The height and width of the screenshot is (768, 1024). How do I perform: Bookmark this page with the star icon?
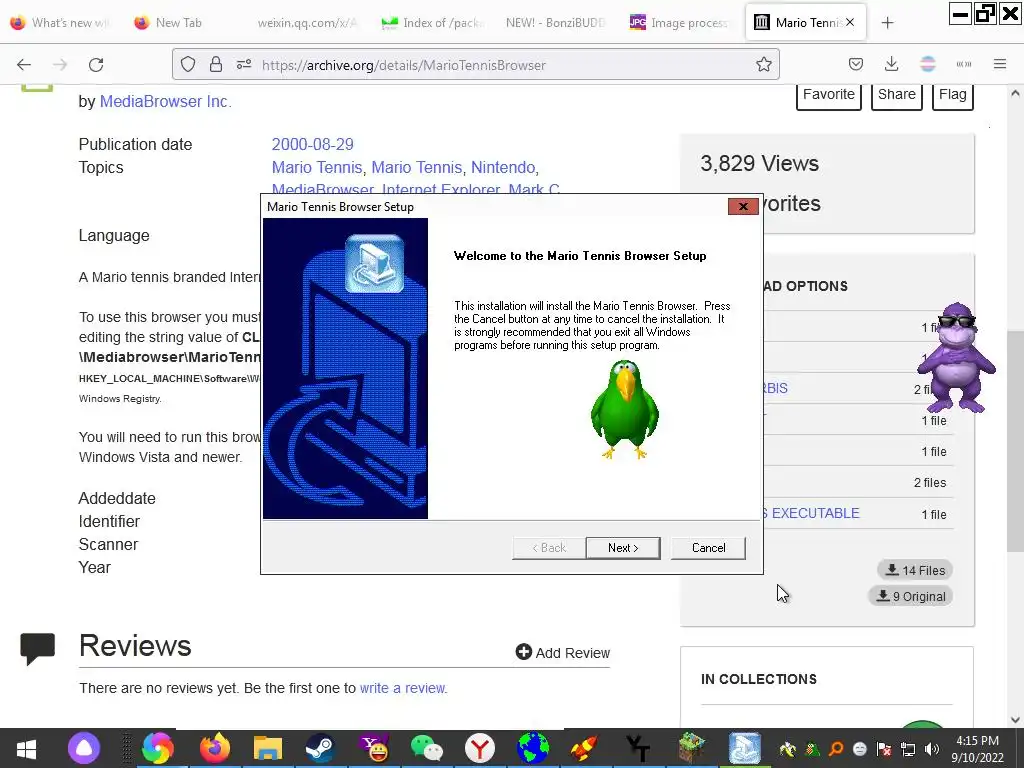click(x=763, y=65)
